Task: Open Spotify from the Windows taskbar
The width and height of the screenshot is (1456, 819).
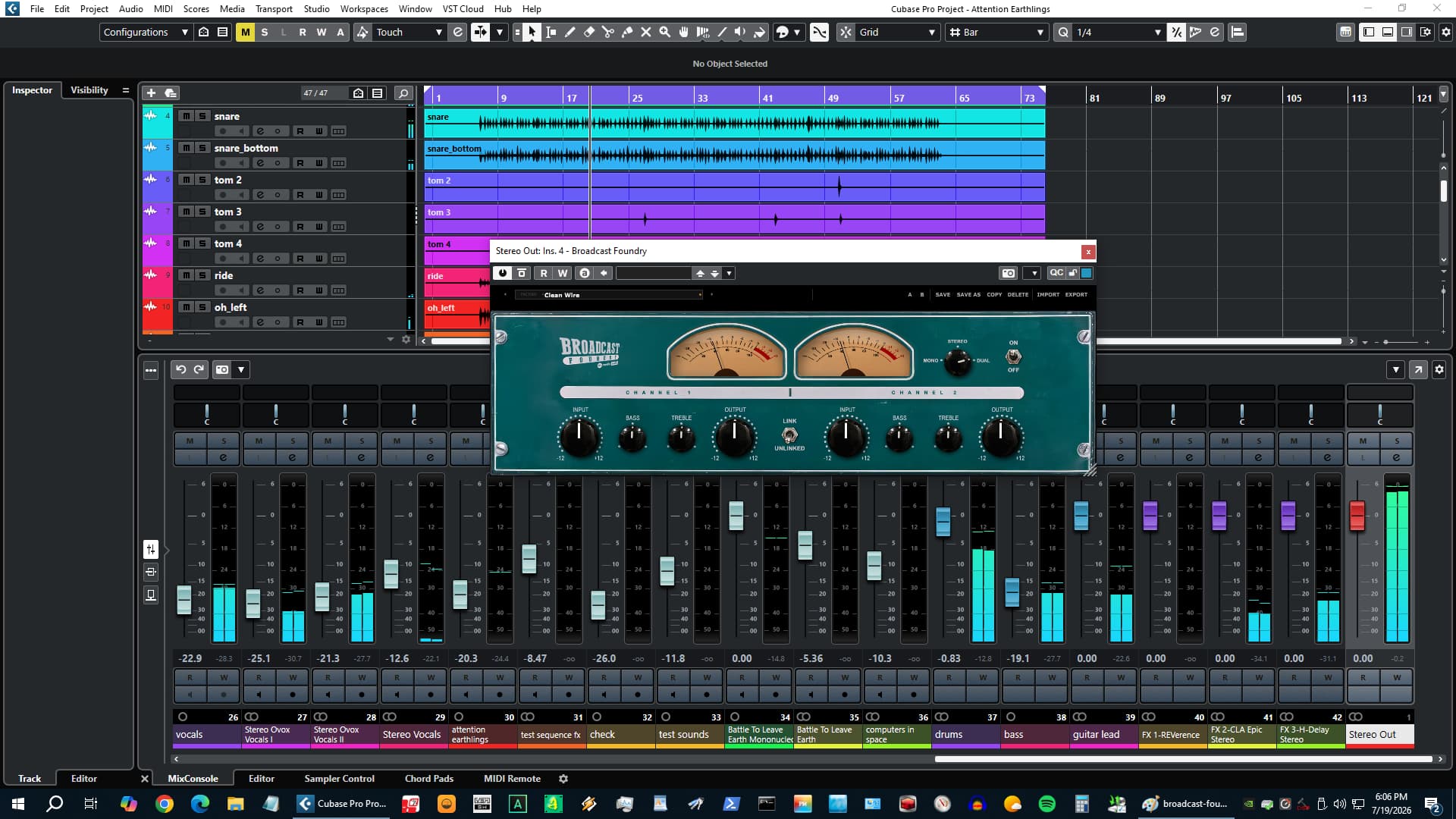Action: [x=1046, y=804]
